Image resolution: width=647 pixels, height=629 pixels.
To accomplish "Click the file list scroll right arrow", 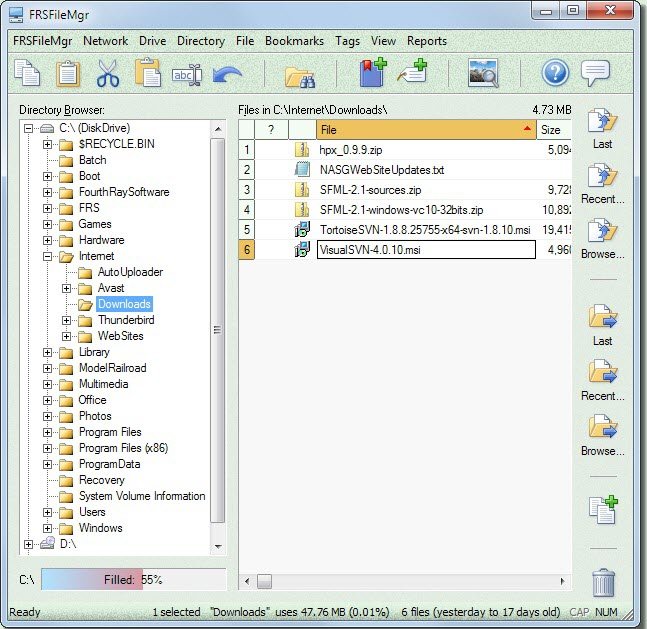I will coord(562,582).
